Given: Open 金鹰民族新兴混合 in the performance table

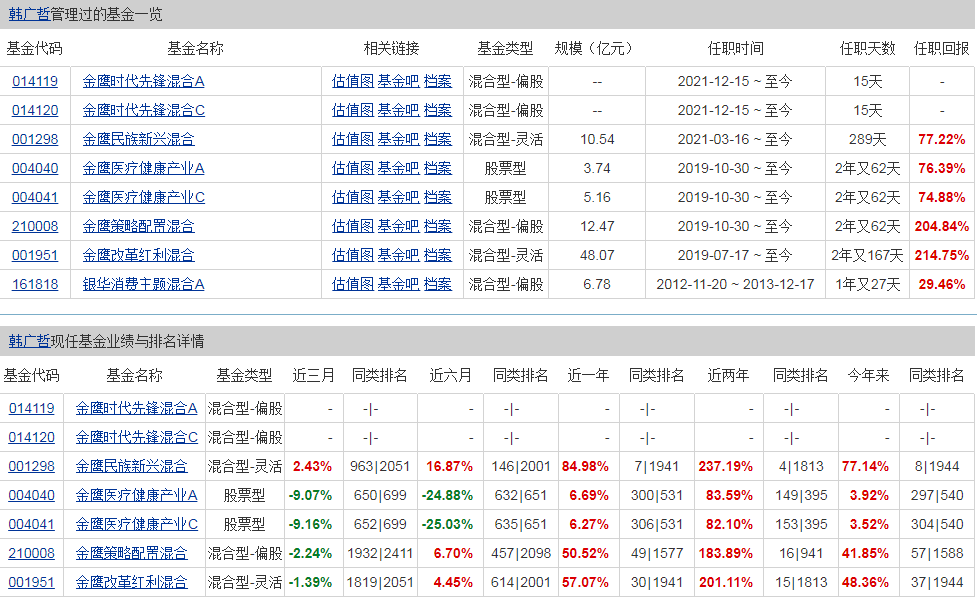Looking at the screenshot, I should coord(131,466).
